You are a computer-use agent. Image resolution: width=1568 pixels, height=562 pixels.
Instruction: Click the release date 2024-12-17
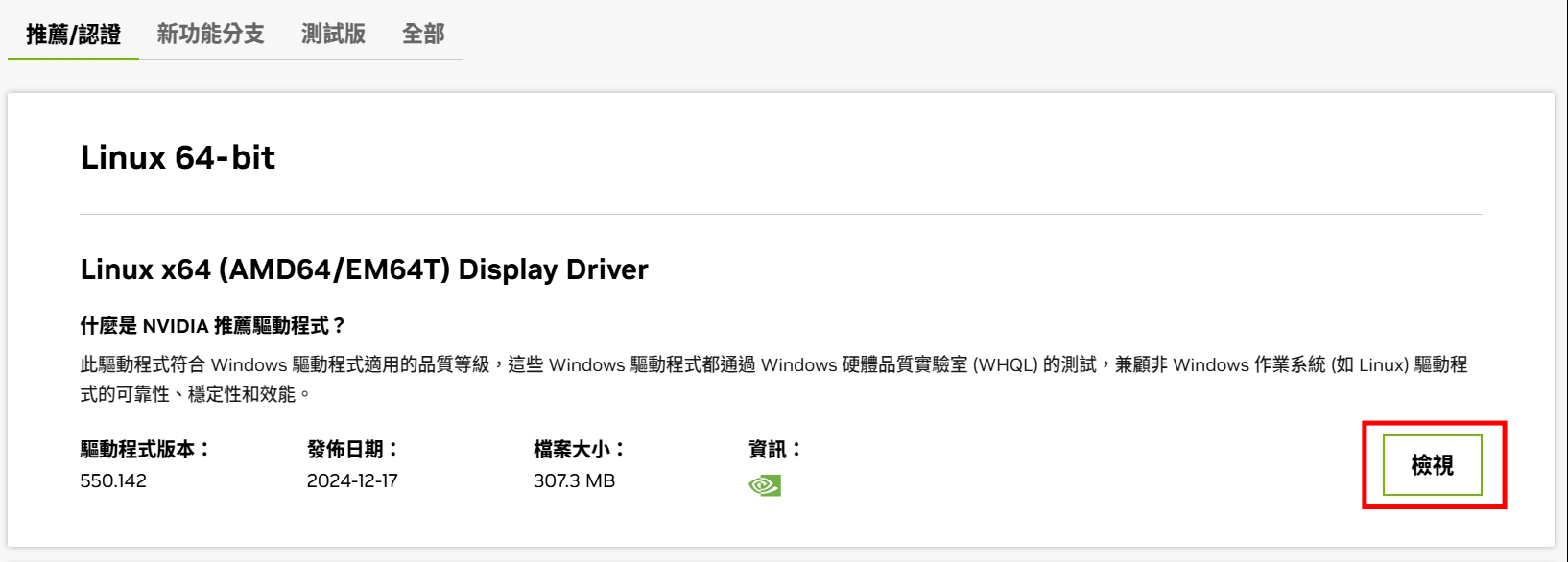pos(352,480)
